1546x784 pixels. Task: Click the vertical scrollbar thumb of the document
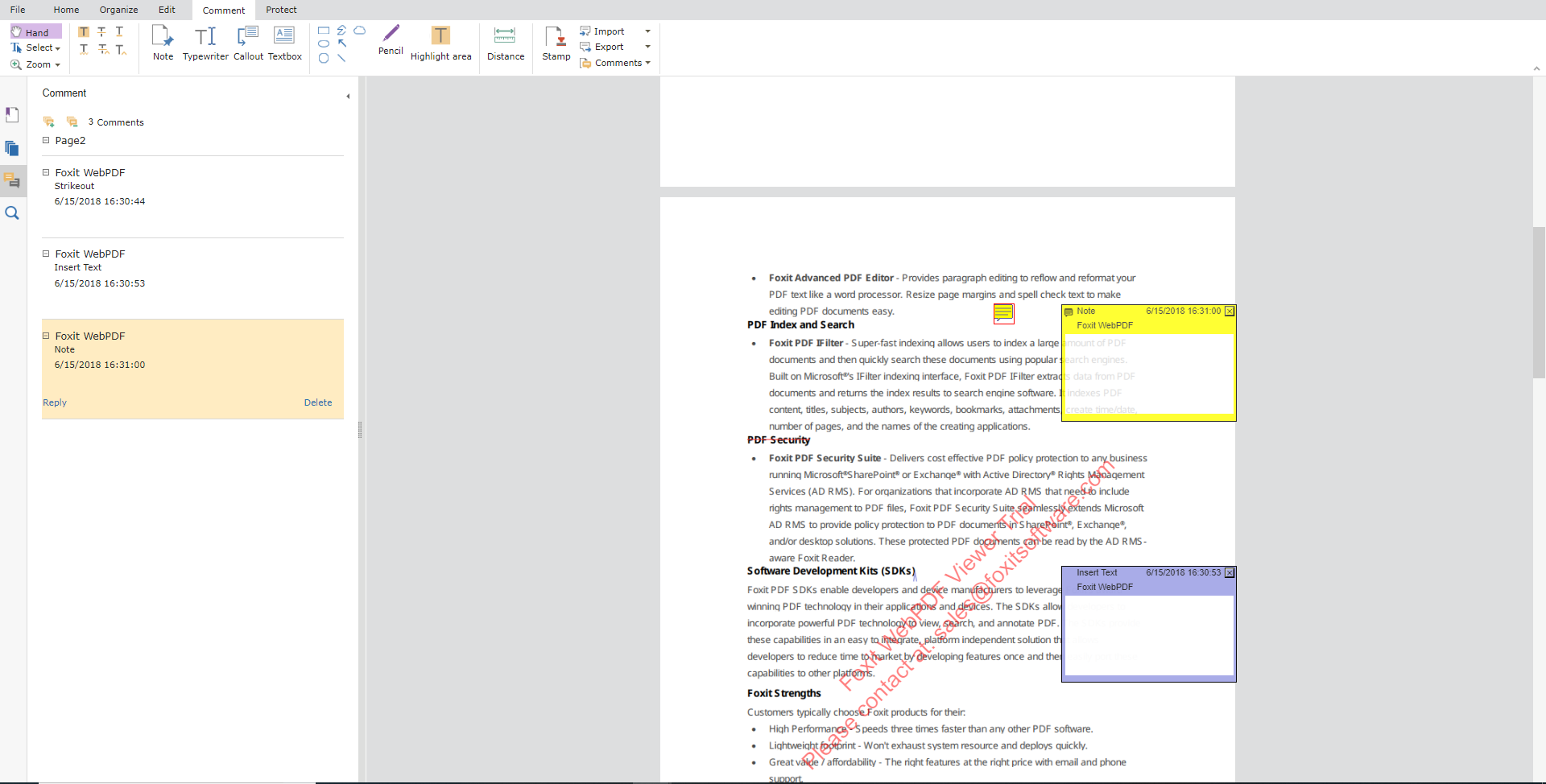click(1539, 303)
